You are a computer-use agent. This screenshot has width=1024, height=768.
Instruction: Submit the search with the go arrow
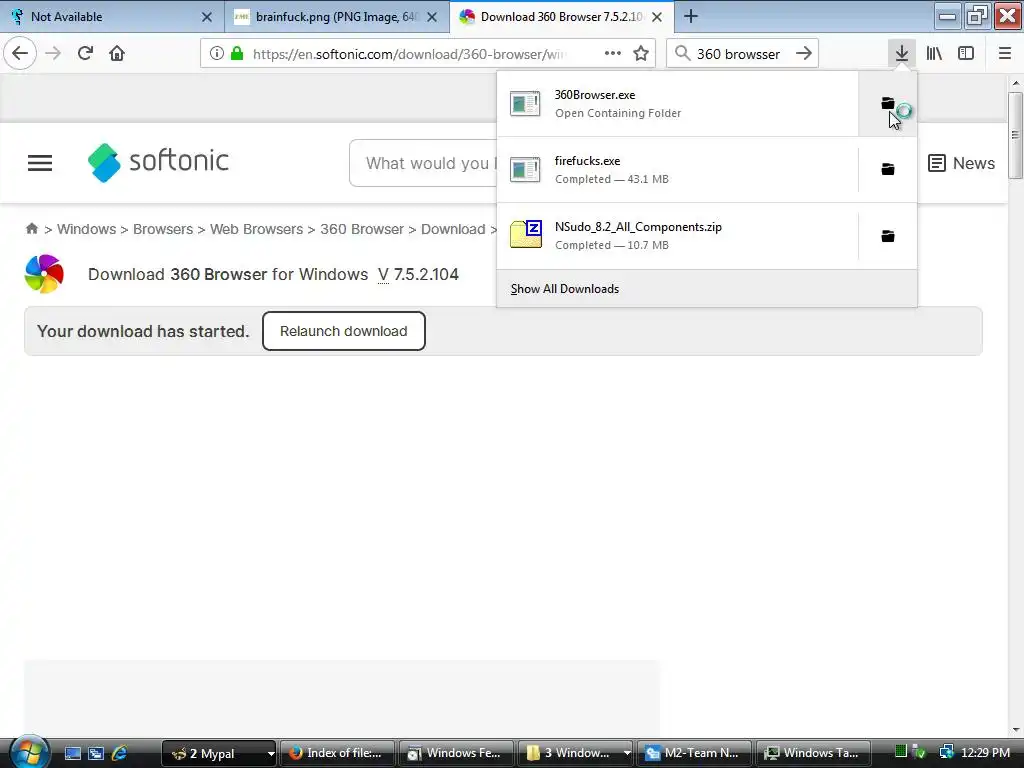pos(804,54)
